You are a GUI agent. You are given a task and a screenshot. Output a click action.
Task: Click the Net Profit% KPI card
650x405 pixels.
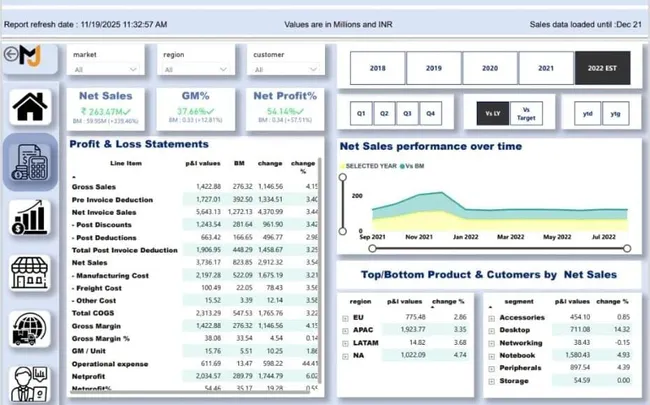pos(285,109)
